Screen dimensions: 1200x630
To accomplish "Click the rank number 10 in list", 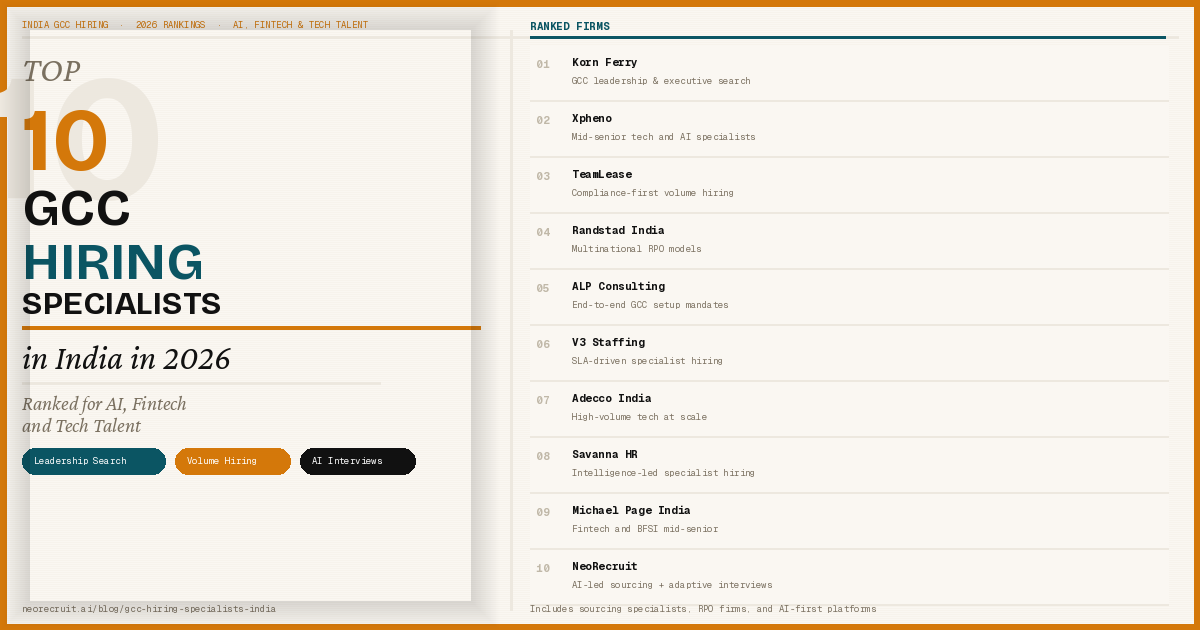I will pos(543,569).
